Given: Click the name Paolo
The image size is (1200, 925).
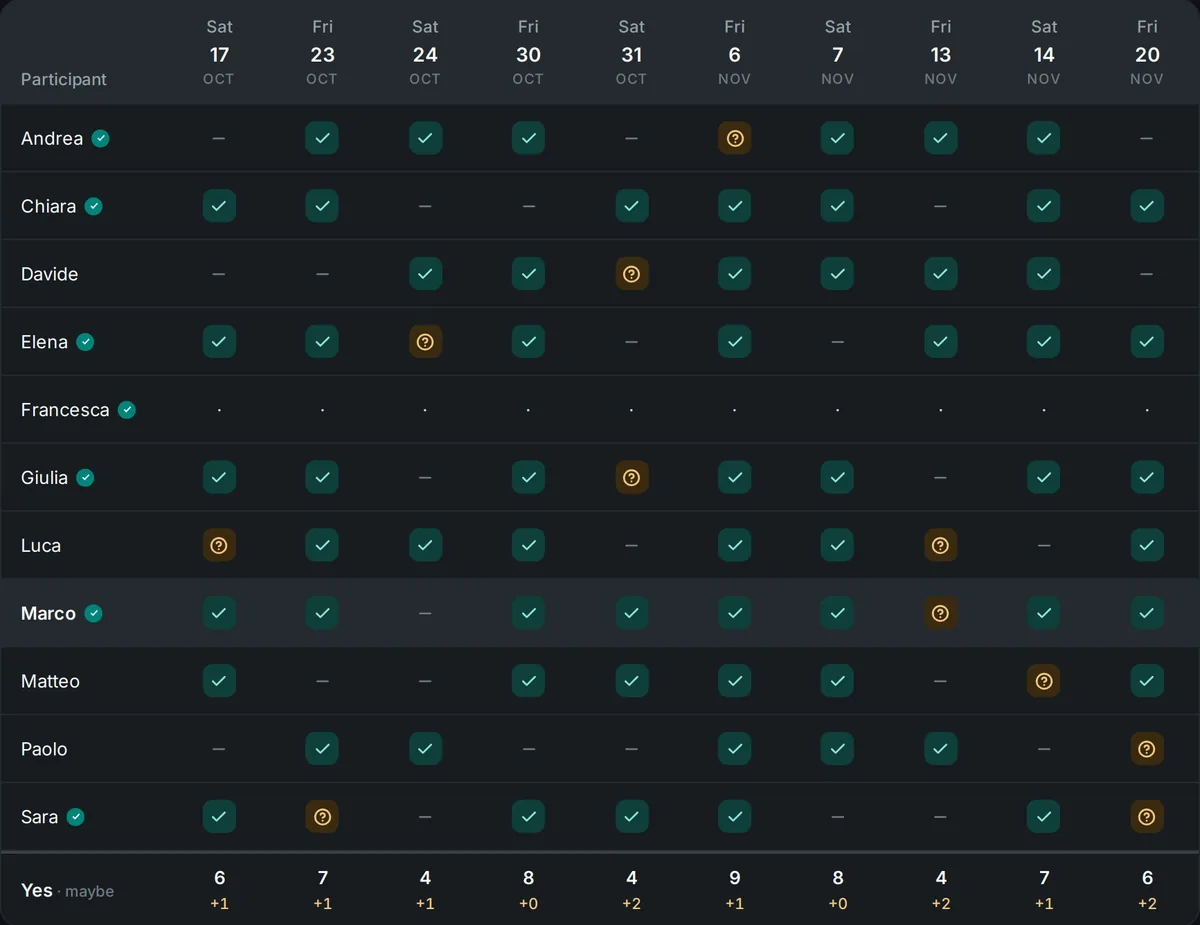Looking at the screenshot, I should click(x=44, y=749).
